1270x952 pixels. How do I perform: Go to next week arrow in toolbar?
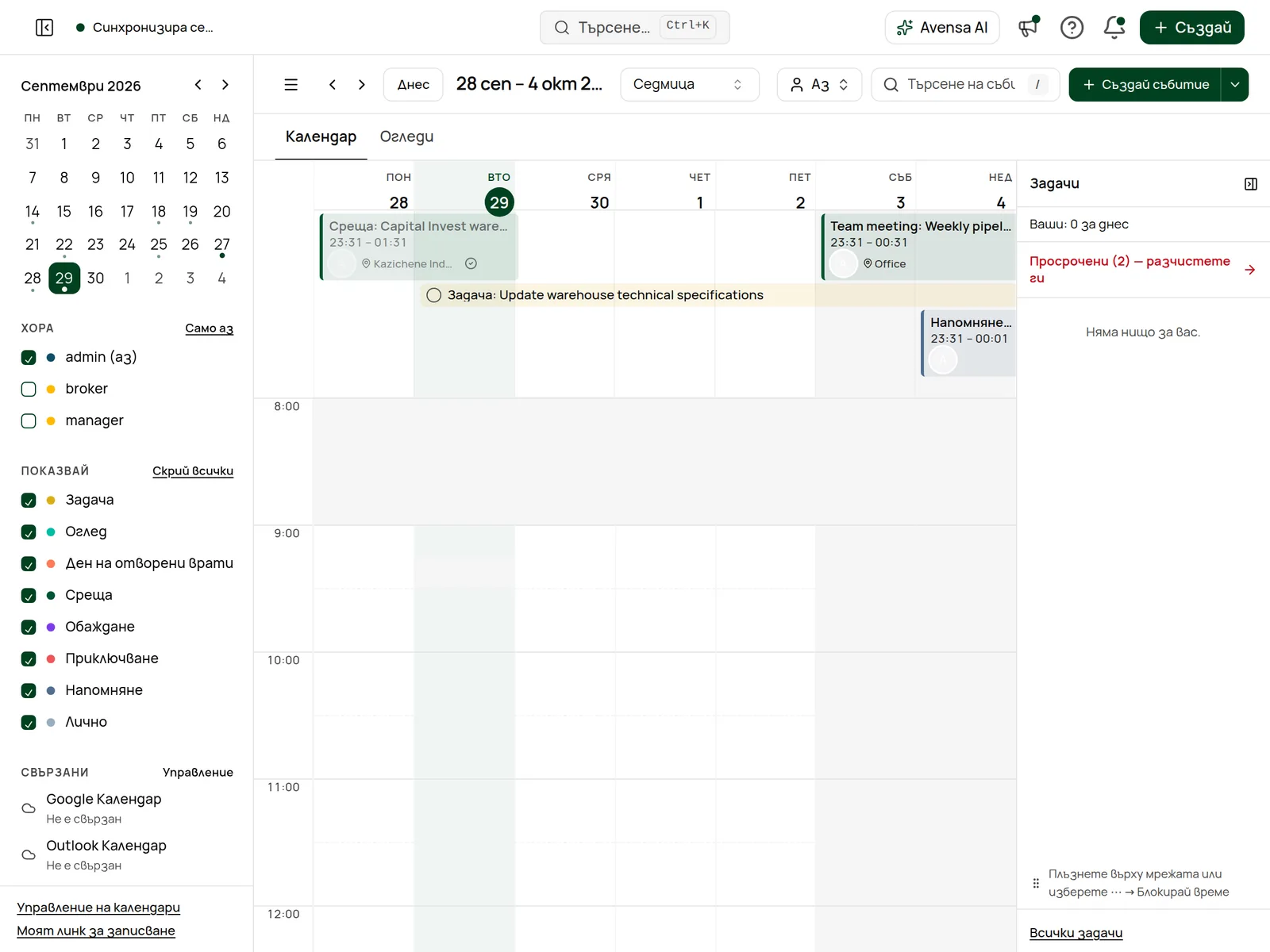click(x=362, y=84)
